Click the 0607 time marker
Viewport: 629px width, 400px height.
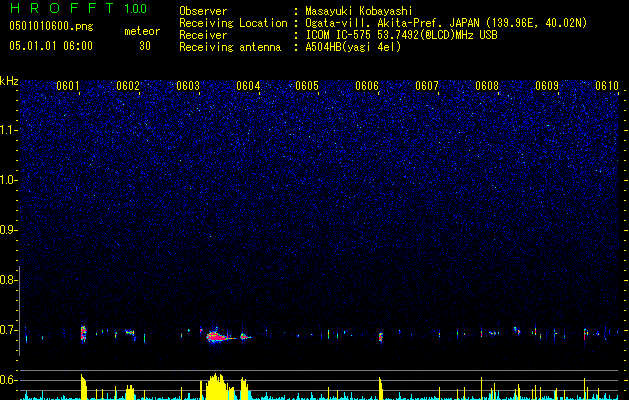point(427,86)
